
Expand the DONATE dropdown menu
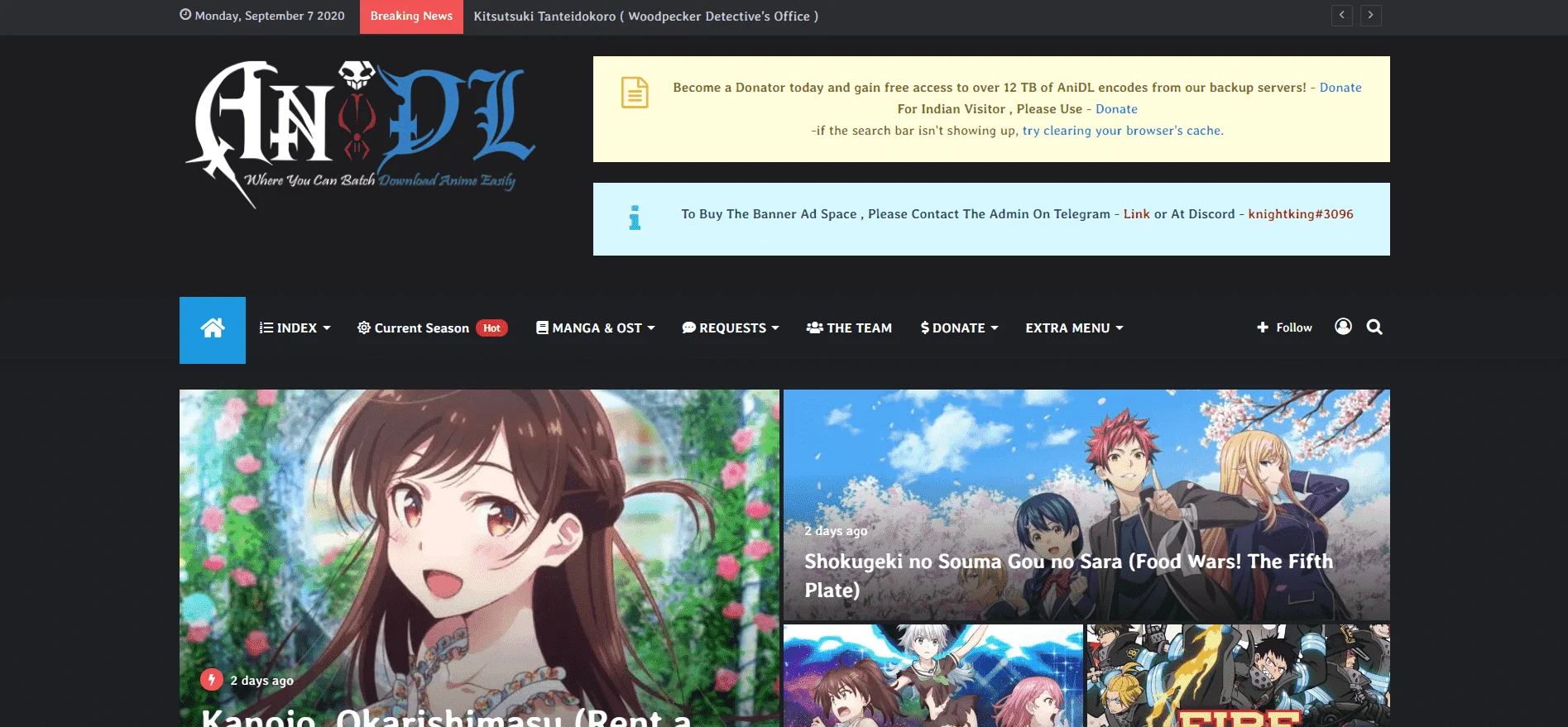tap(960, 328)
